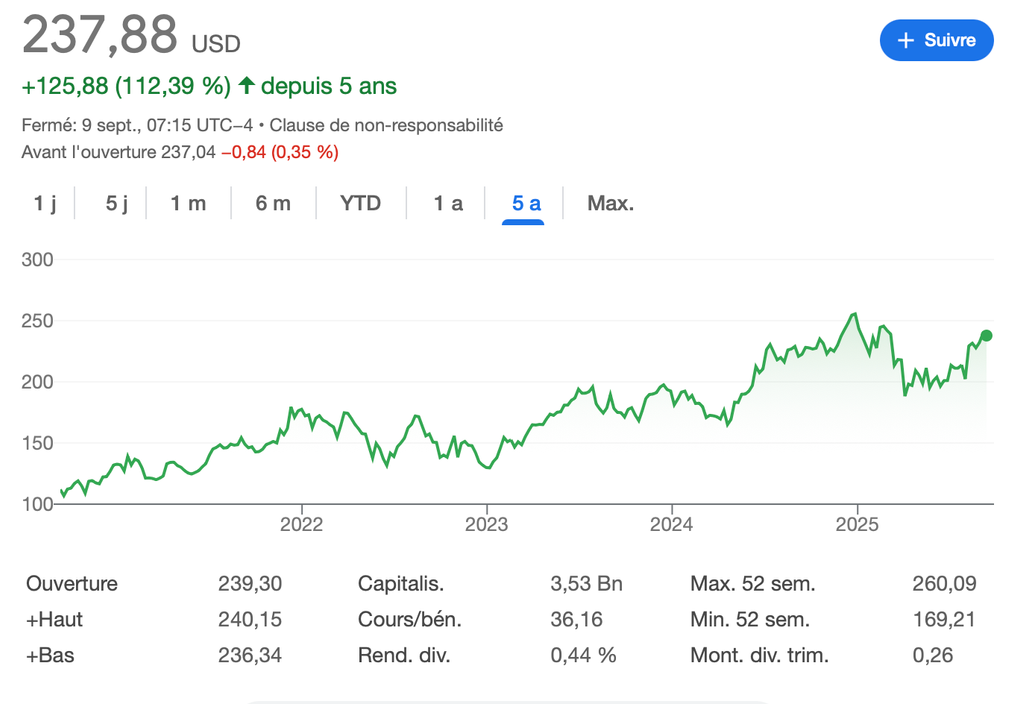1024x704 pixels.
Task: Show the 1 m chart range
Action: coord(188,203)
